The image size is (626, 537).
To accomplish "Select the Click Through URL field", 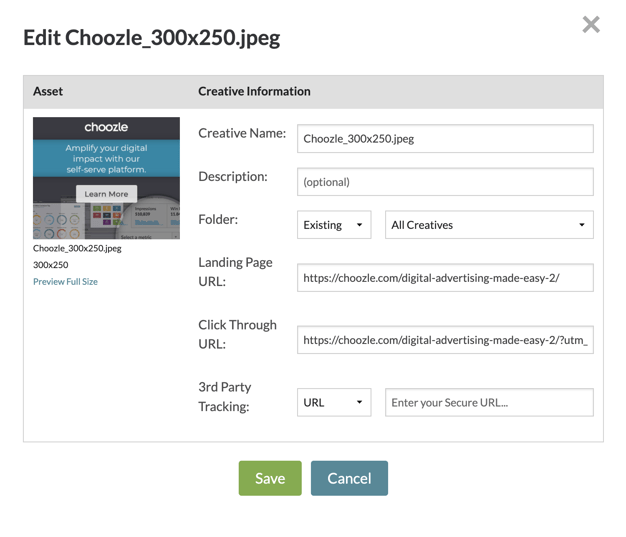I will 445,340.
